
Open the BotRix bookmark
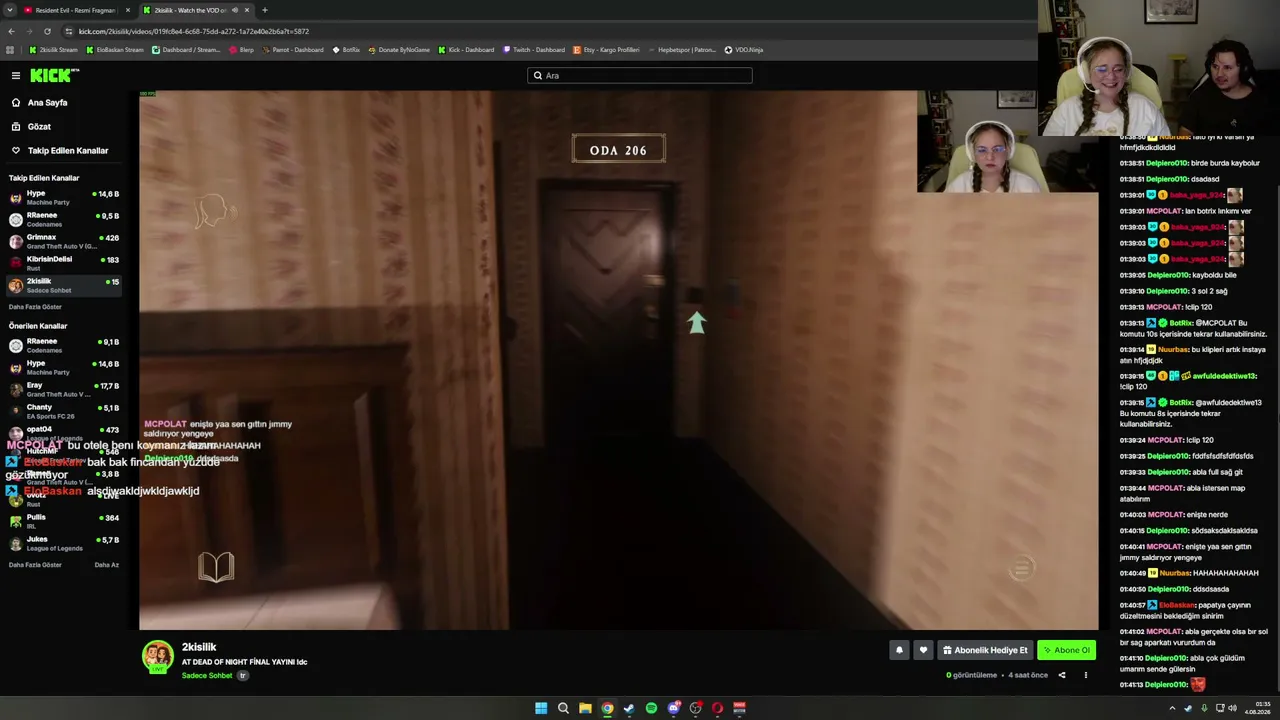pos(346,50)
